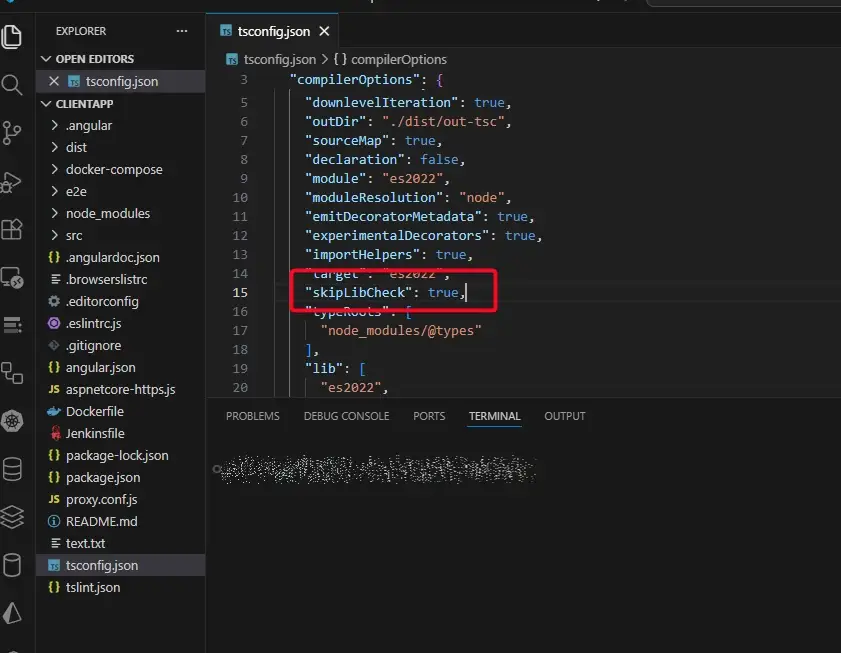This screenshot has width=841, height=653.
Task: Place cursor on the skipLibCheck line
Action: click(x=381, y=293)
